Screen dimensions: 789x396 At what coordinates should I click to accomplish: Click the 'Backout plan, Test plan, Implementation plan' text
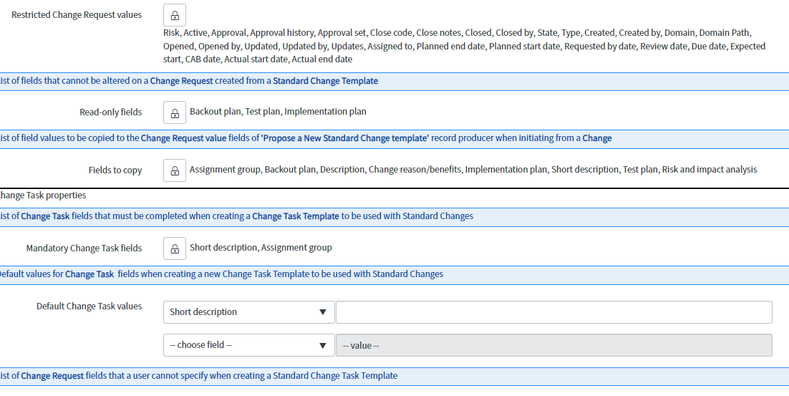tap(278, 112)
